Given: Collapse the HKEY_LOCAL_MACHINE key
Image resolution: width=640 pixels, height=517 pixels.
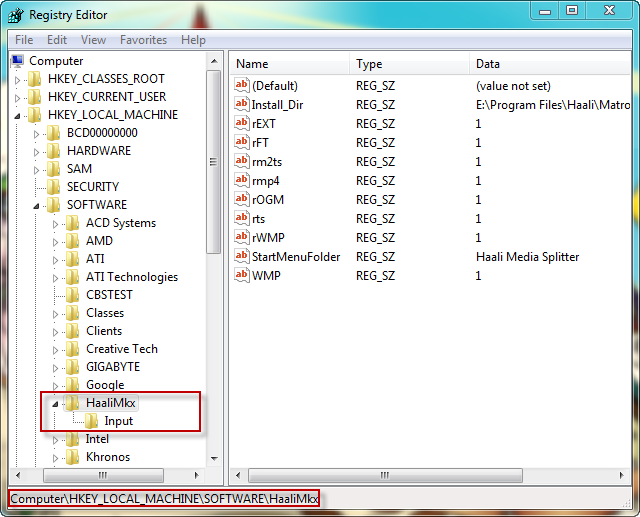Looking at the screenshot, I should (17, 116).
